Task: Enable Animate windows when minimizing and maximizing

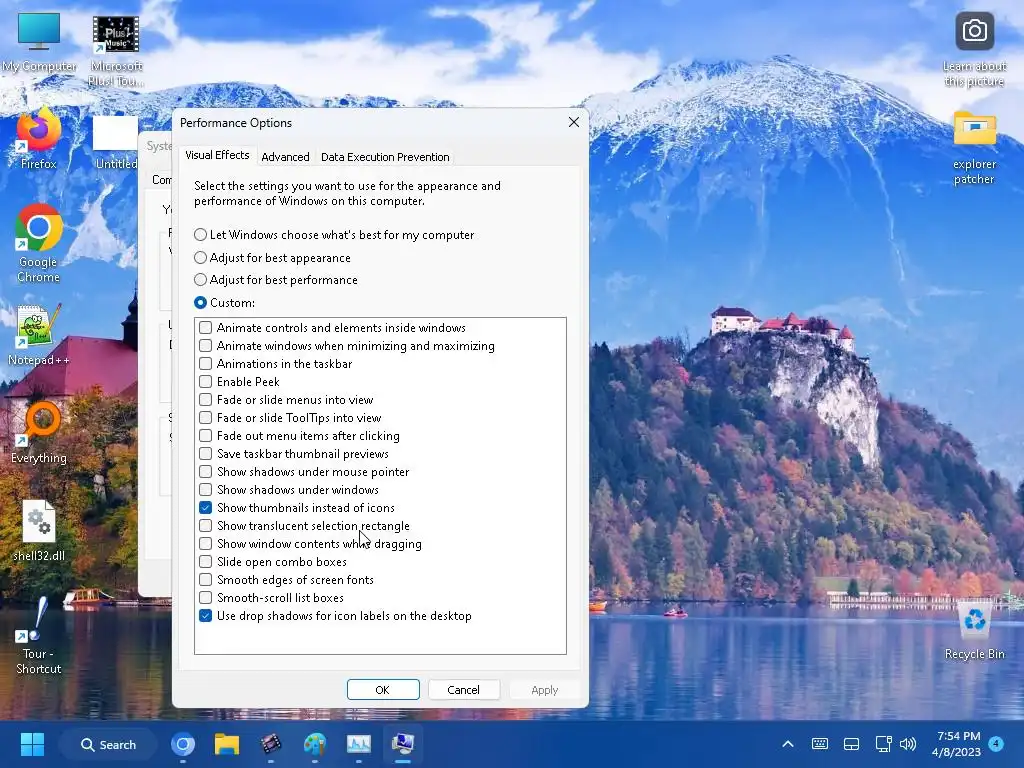Action: pyautogui.click(x=205, y=345)
